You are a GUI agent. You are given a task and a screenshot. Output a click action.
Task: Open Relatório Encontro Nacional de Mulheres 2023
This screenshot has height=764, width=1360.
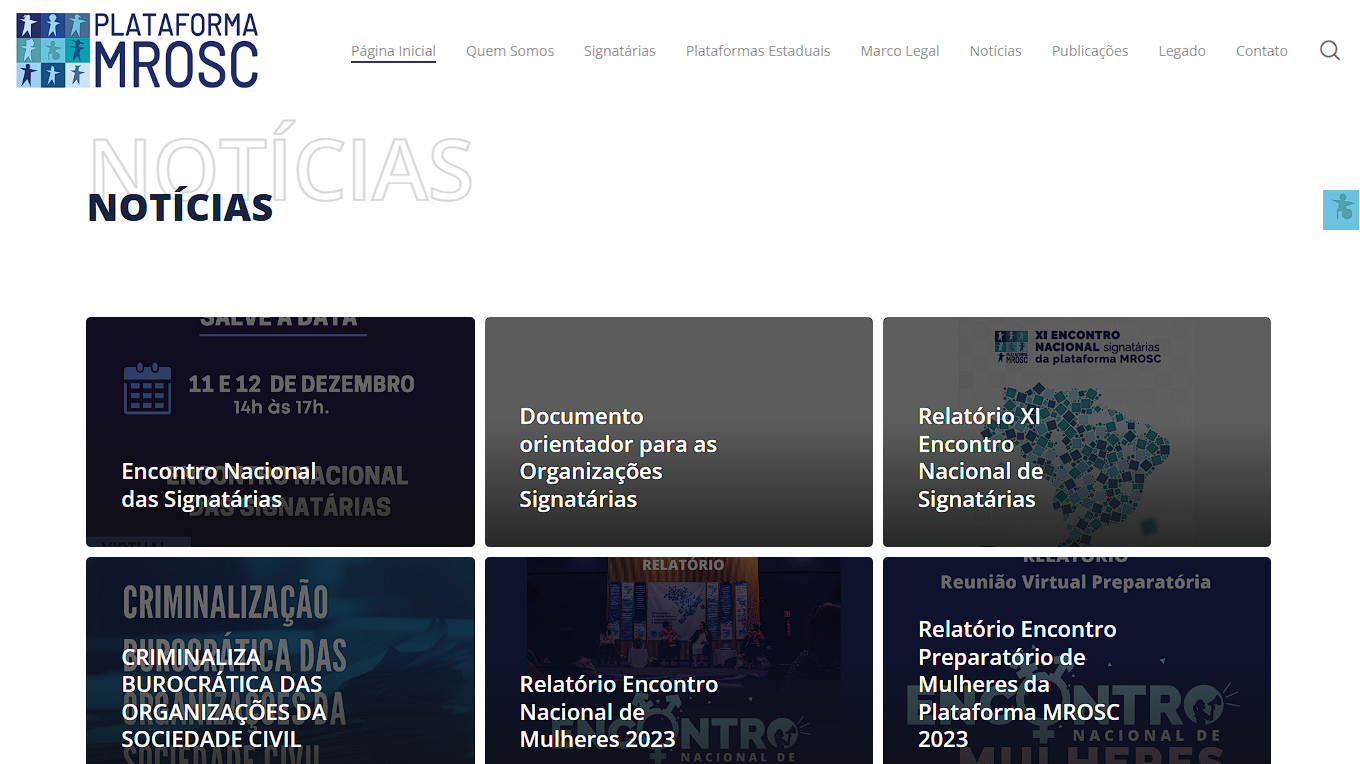coord(679,660)
